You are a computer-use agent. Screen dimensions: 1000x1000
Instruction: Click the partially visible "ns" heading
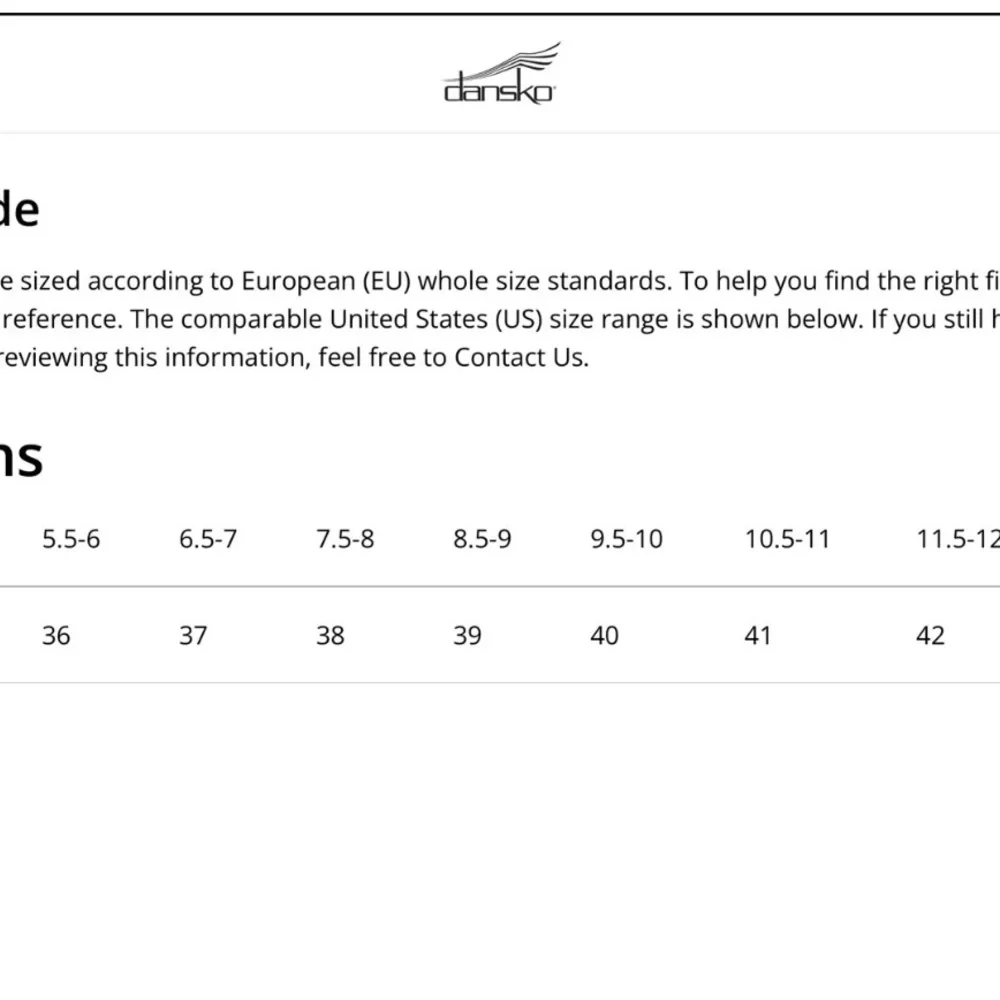[x=20, y=457]
